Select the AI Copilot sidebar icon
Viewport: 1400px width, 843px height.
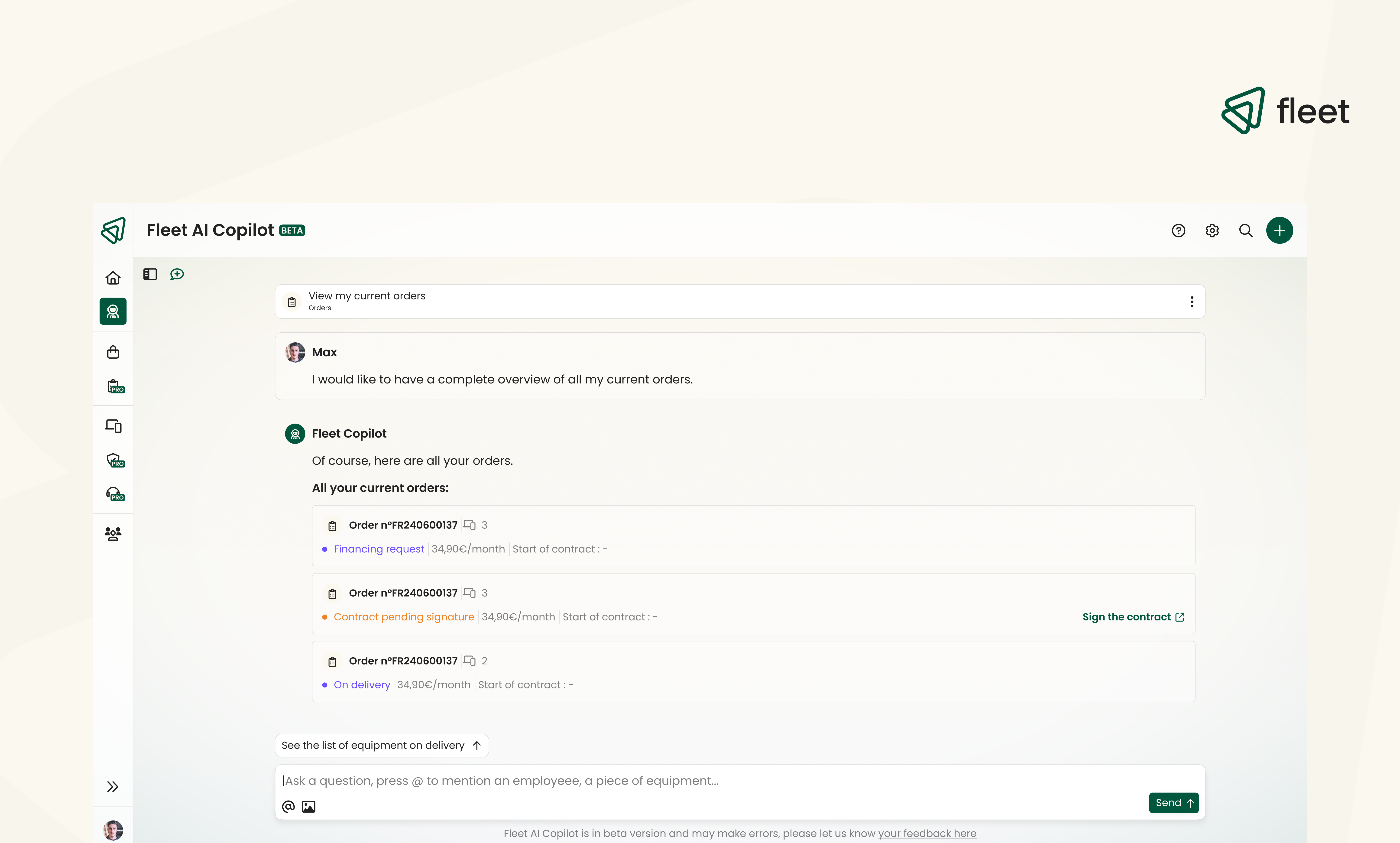[x=113, y=311]
